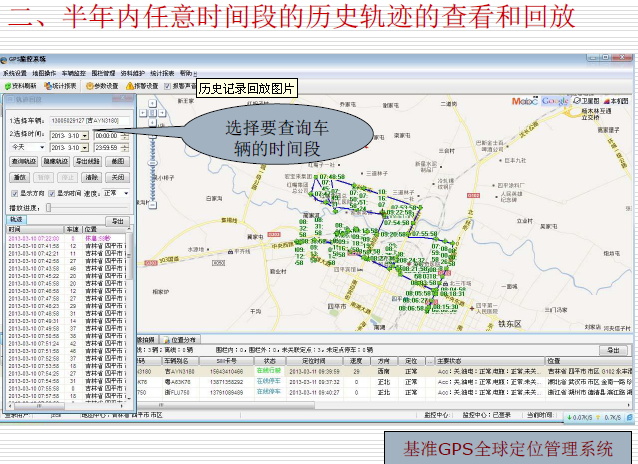
Task: Open the 参数设置 toolbar icon
Action: [x=103, y=86]
